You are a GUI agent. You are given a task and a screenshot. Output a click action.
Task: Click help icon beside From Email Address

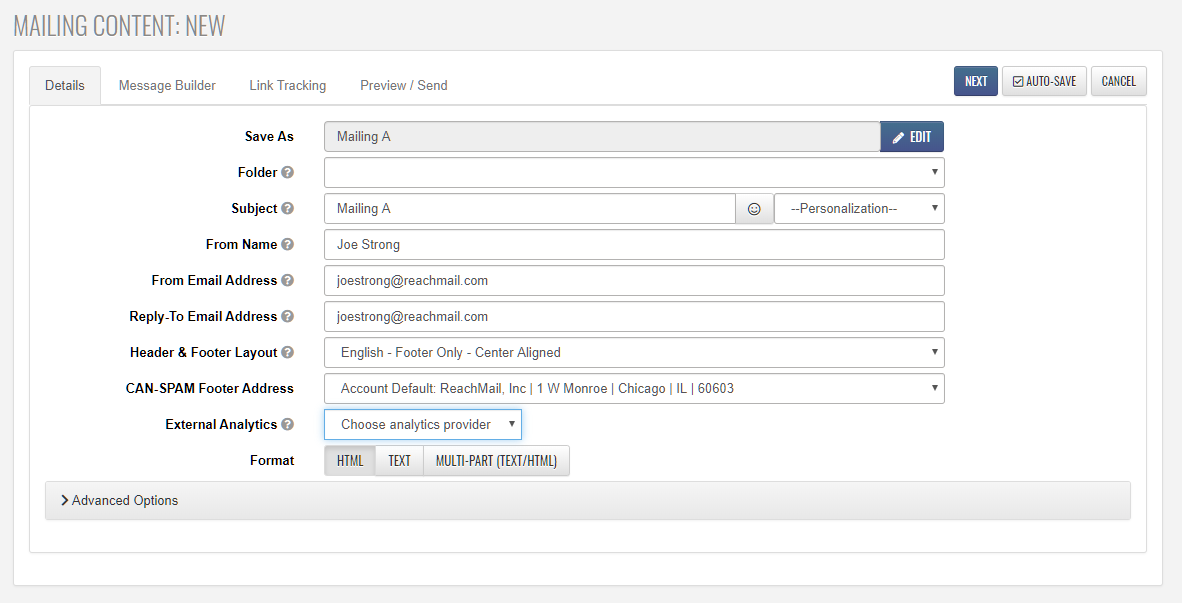point(287,281)
